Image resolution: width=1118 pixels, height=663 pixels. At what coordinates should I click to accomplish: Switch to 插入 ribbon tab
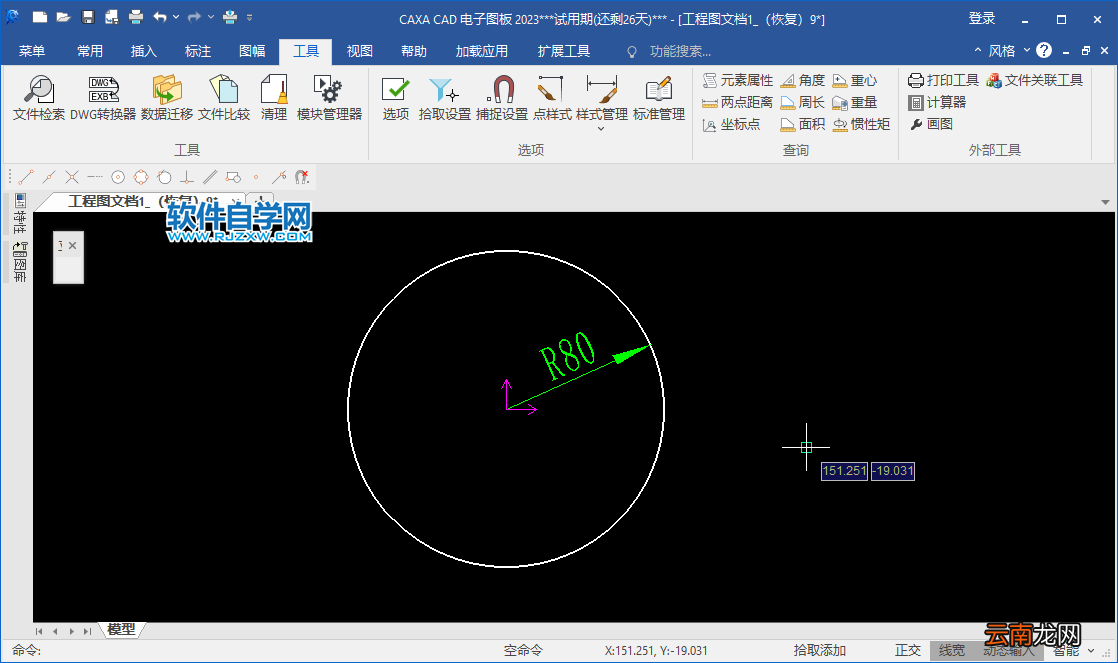pos(143,51)
